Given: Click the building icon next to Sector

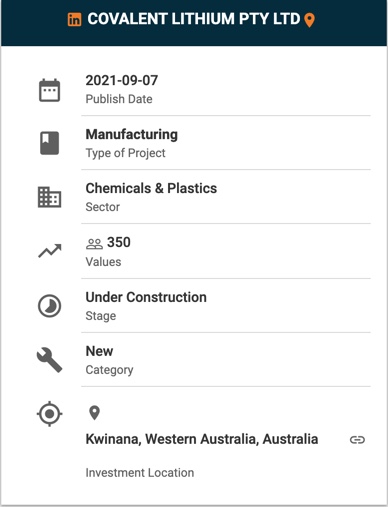Looking at the screenshot, I should [x=49, y=197].
